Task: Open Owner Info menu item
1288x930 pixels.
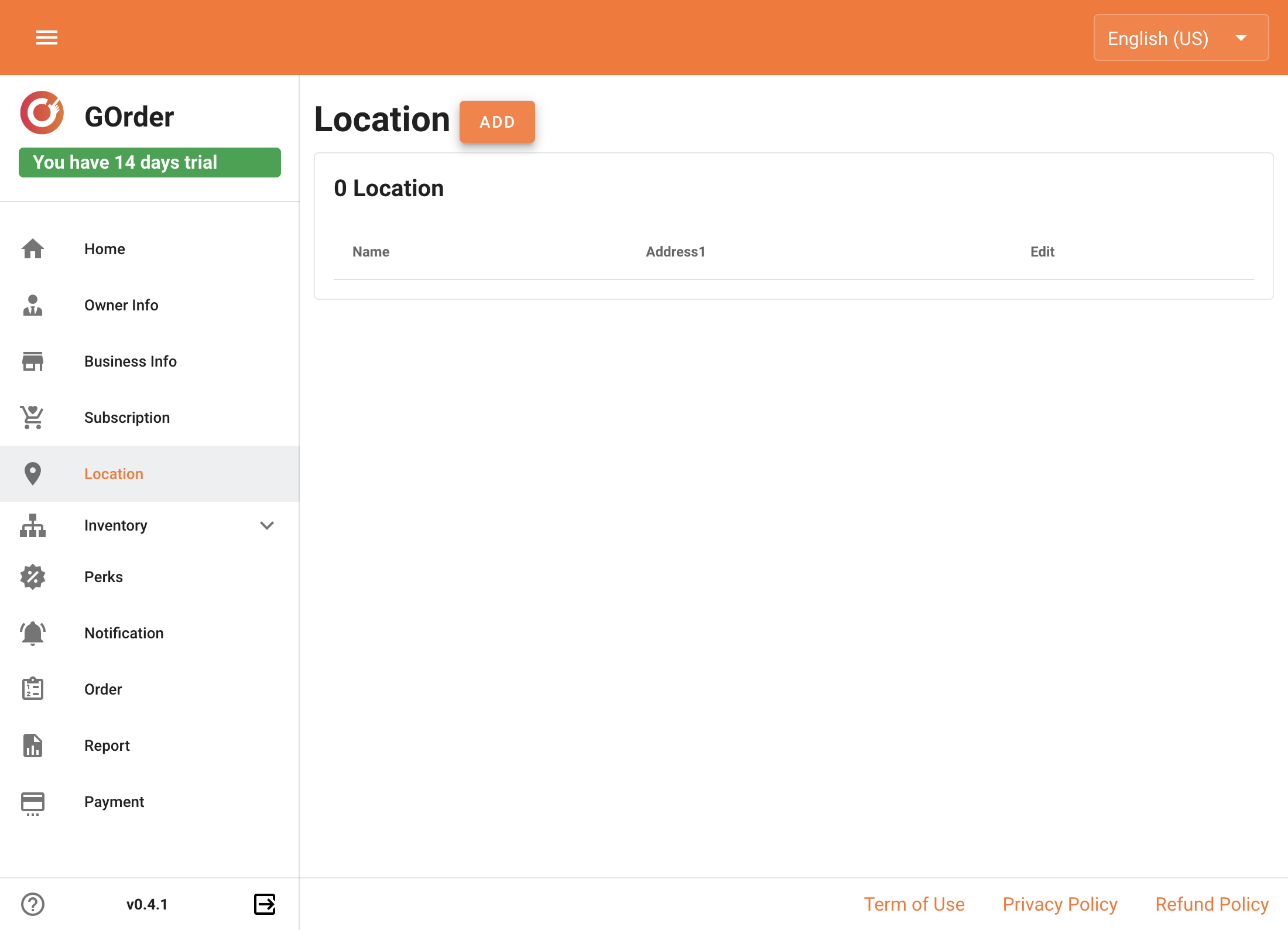Action: [x=150, y=305]
